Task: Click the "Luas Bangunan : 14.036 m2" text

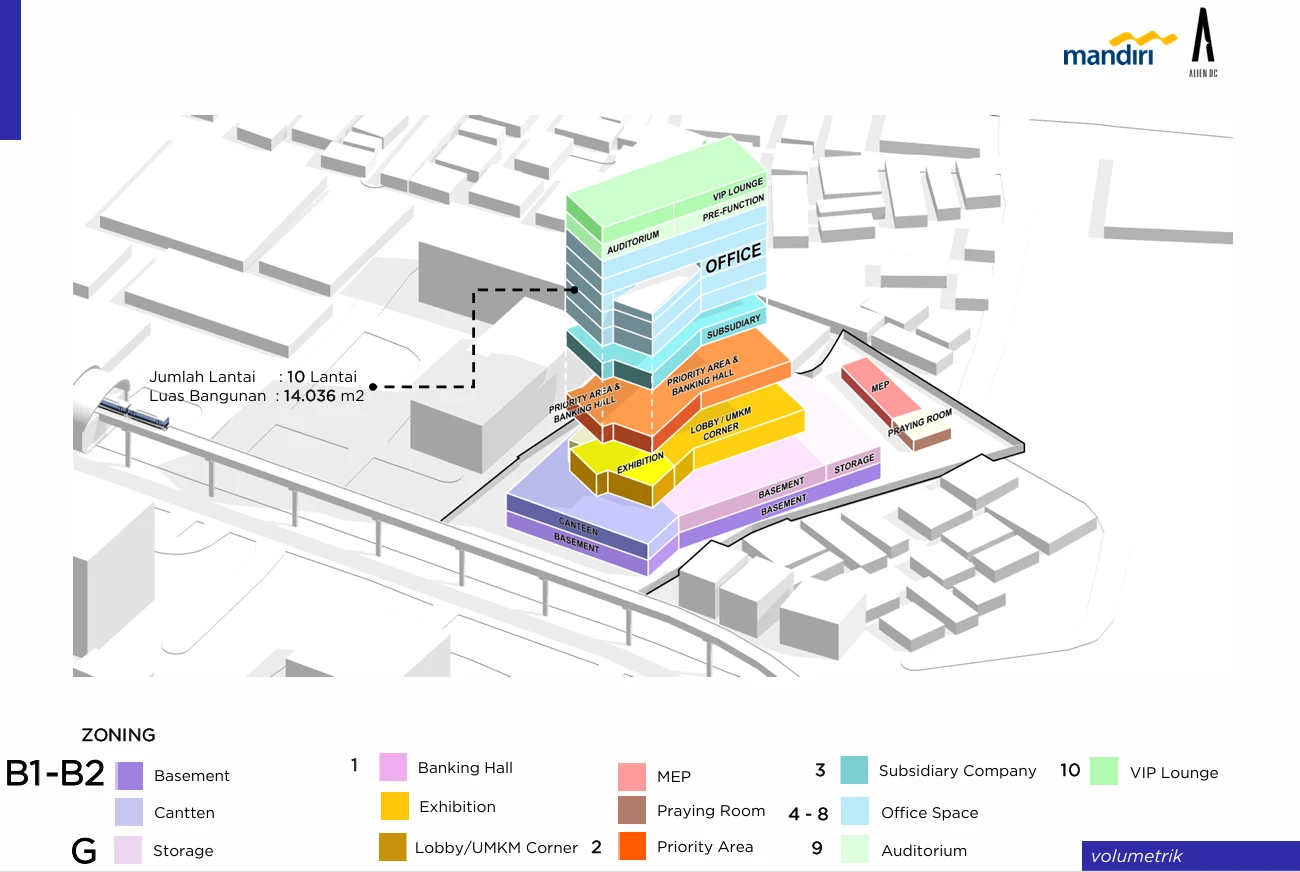Action: (257, 395)
